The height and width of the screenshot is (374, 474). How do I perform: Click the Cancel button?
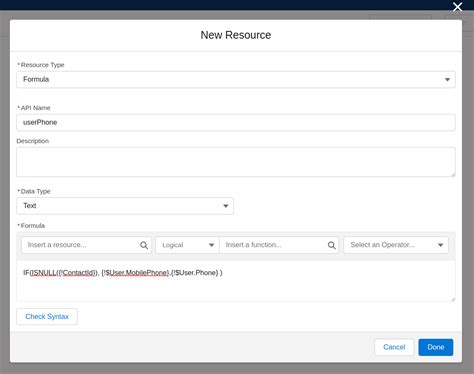pyautogui.click(x=394, y=347)
